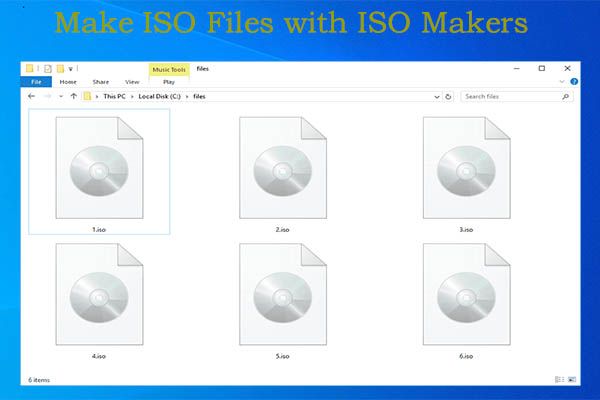The image size is (600, 400).
Task: Expand the ribbon with the chevron
Action: pos(562,82)
